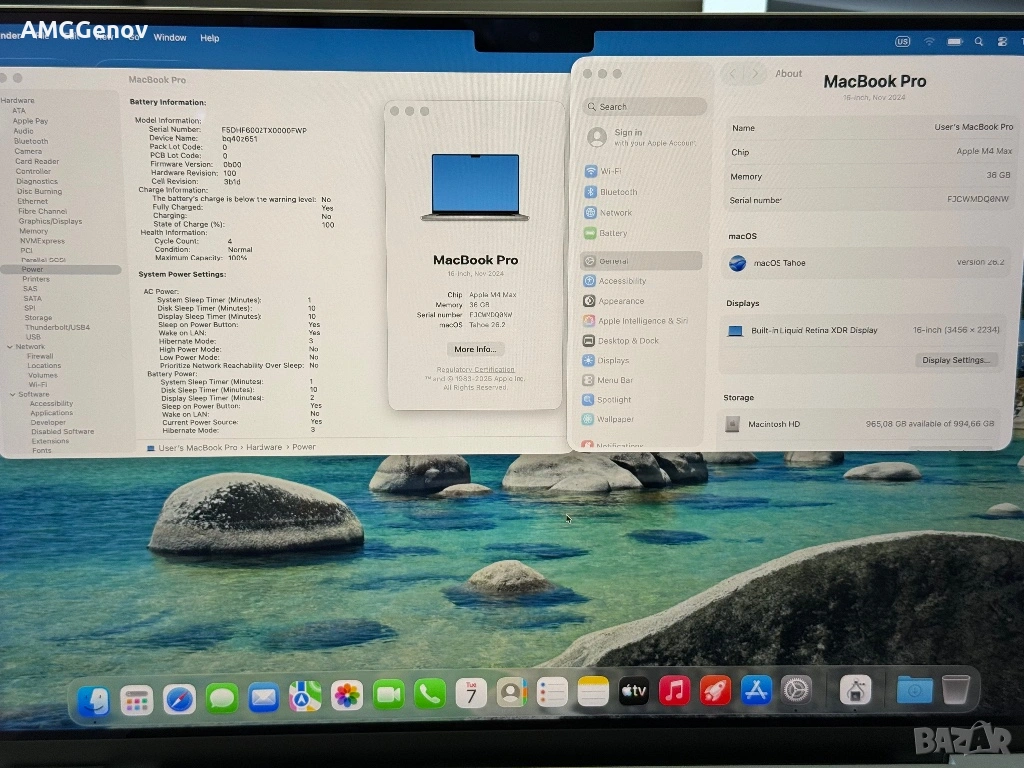Click the Display Settings... button
This screenshot has height=768, width=1024.
coord(956,360)
